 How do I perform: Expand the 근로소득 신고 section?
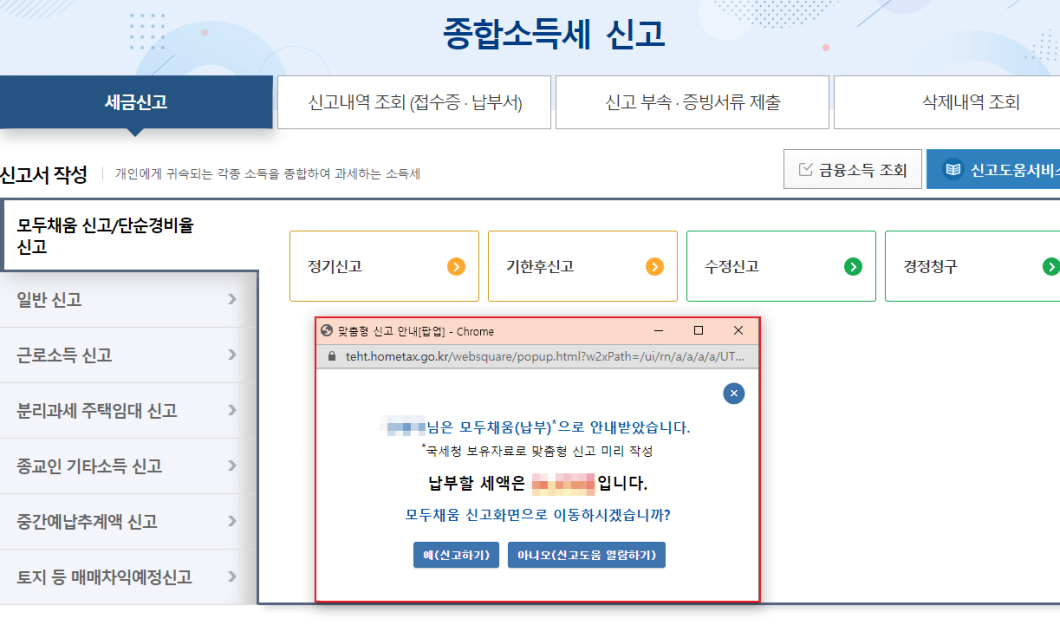[232, 354]
